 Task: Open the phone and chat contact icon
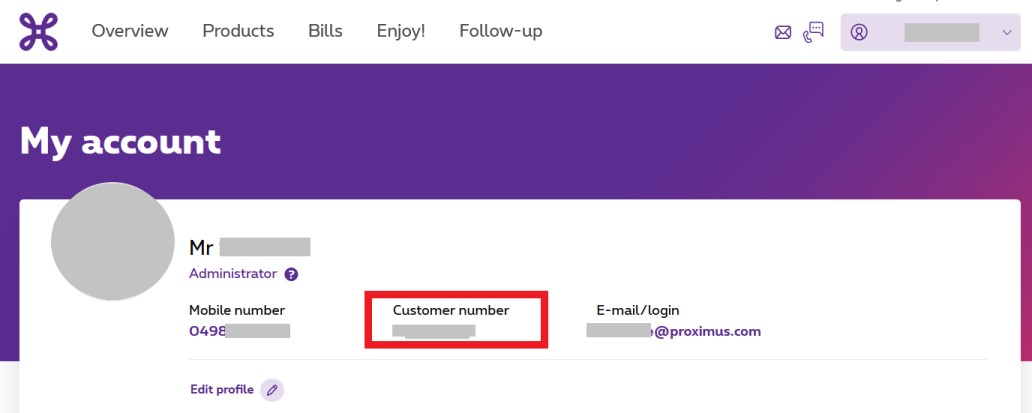point(814,32)
